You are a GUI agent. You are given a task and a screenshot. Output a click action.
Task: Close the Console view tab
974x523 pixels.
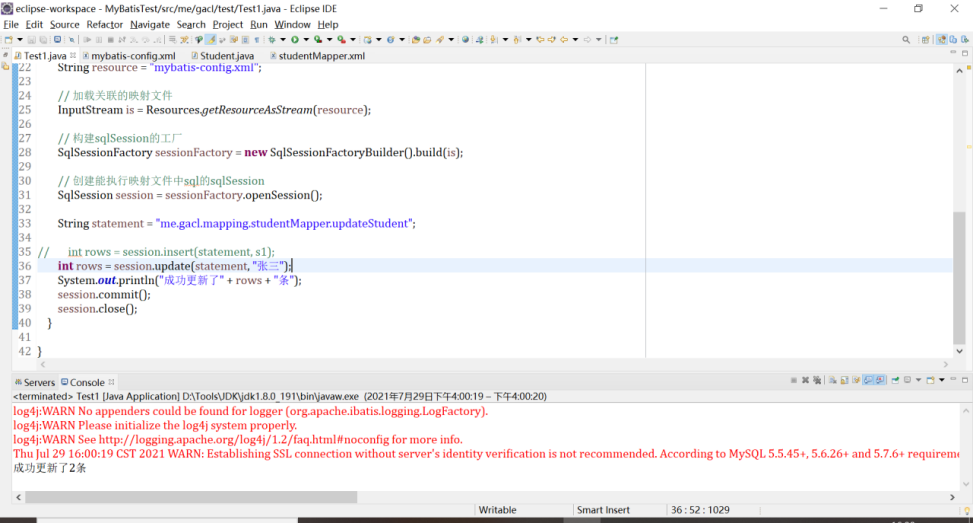[x=111, y=382]
